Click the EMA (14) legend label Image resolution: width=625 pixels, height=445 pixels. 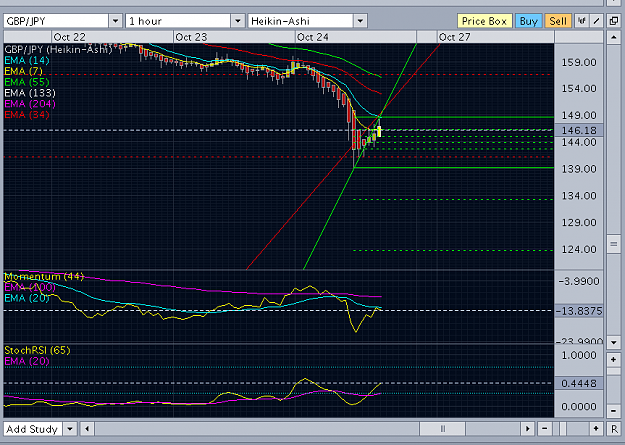27,61
